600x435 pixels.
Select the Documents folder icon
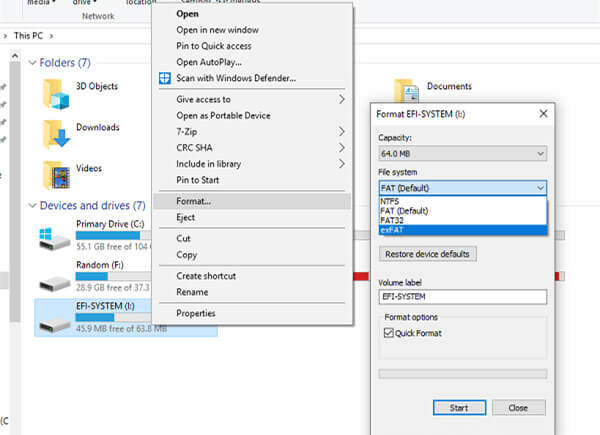406,91
